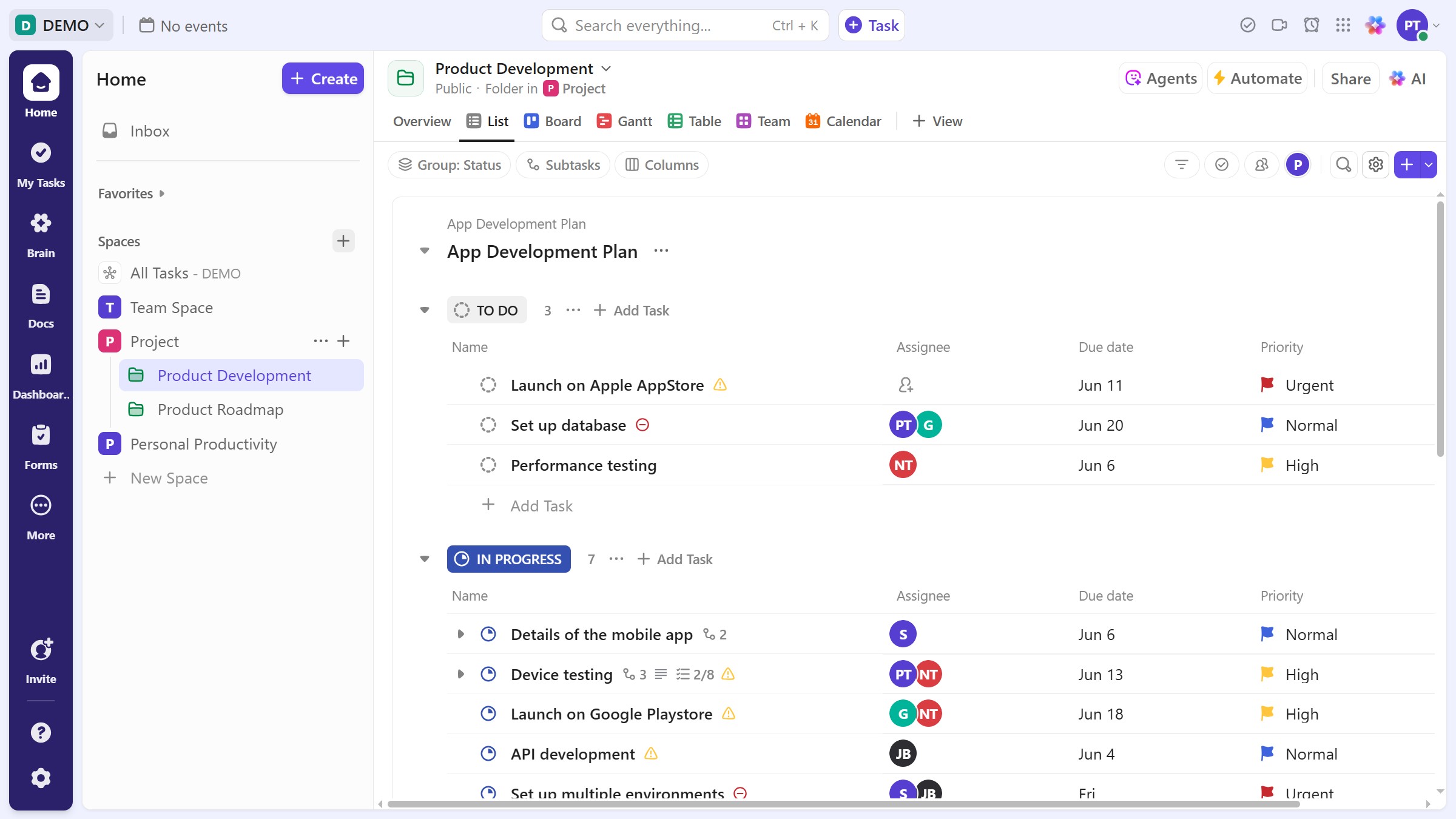Viewport: 1456px width, 819px height.
Task: Open search within the list view
Action: 1344,164
